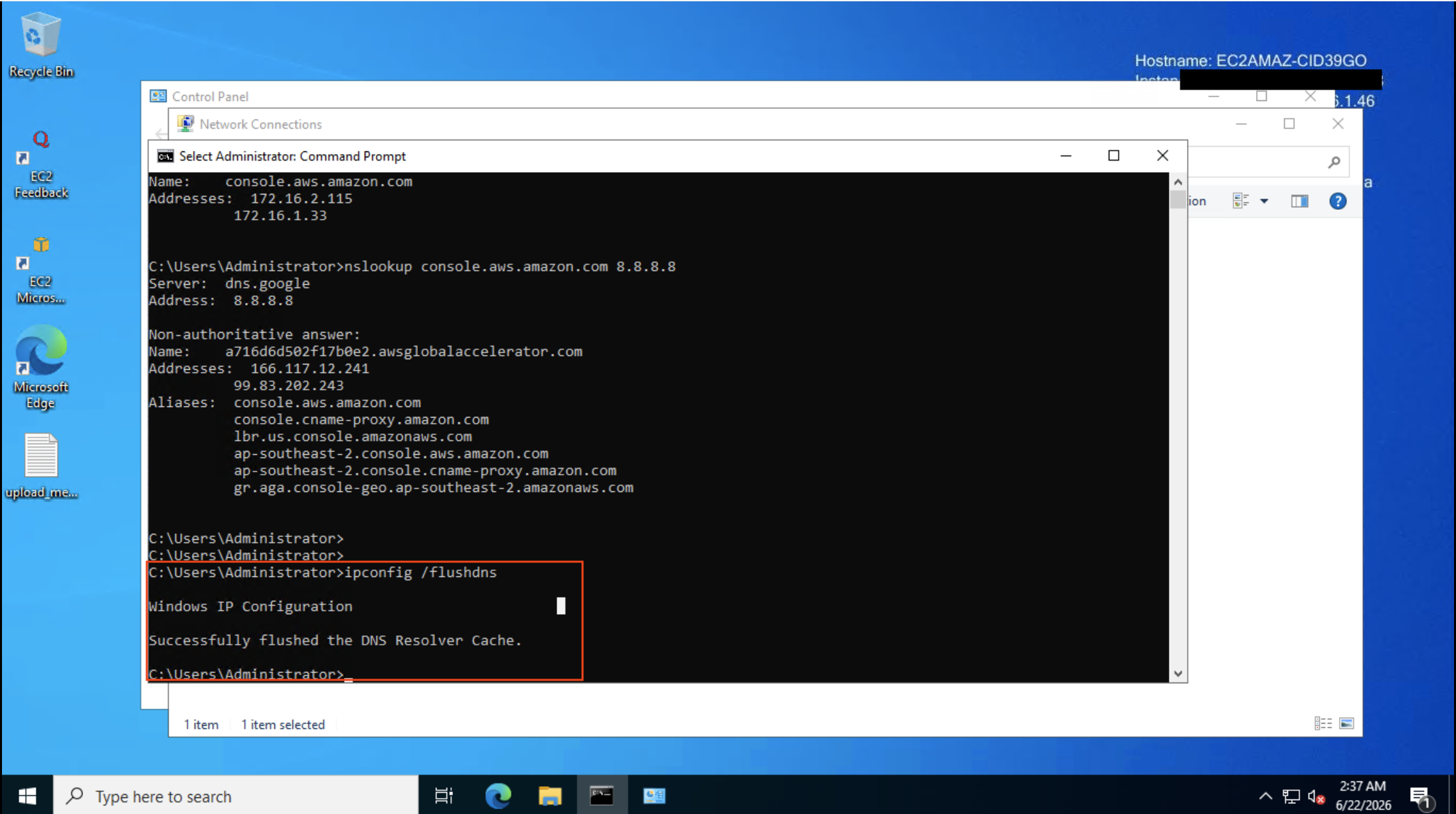Click the 'Server: dns.google' line
The width and height of the screenshot is (1456, 814).
[x=229, y=284]
